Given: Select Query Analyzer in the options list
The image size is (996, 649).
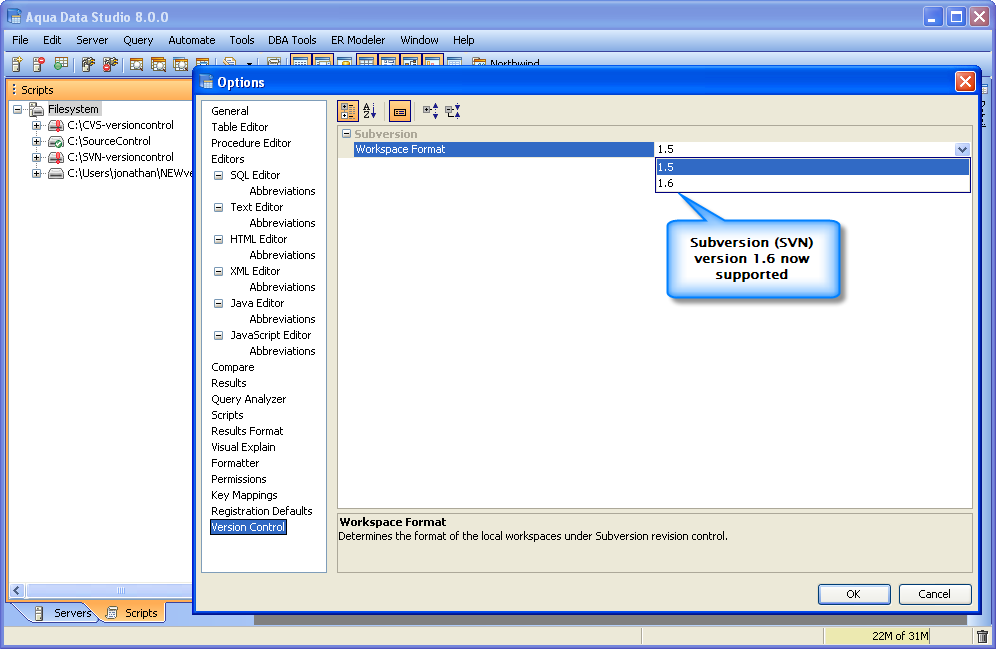Looking at the screenshot, I should point(248,399).
